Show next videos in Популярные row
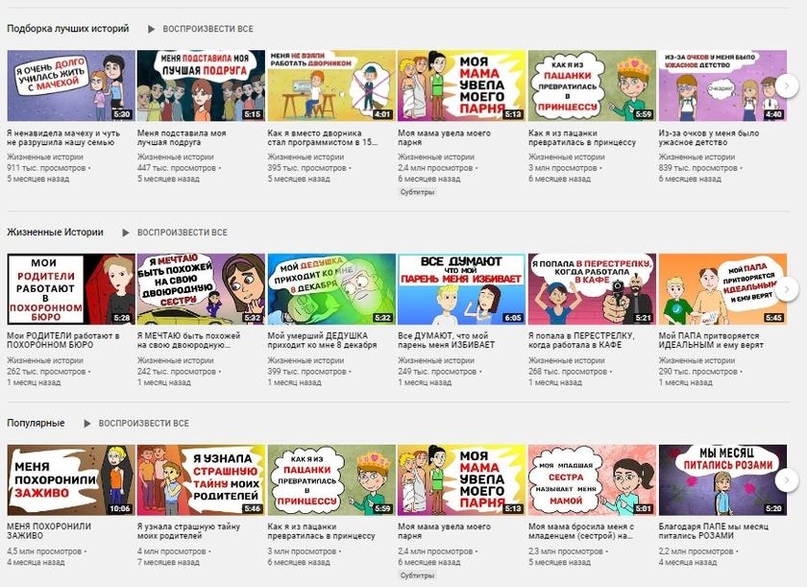The height and width of the screenshot is (587, 807). click(787, 480)
